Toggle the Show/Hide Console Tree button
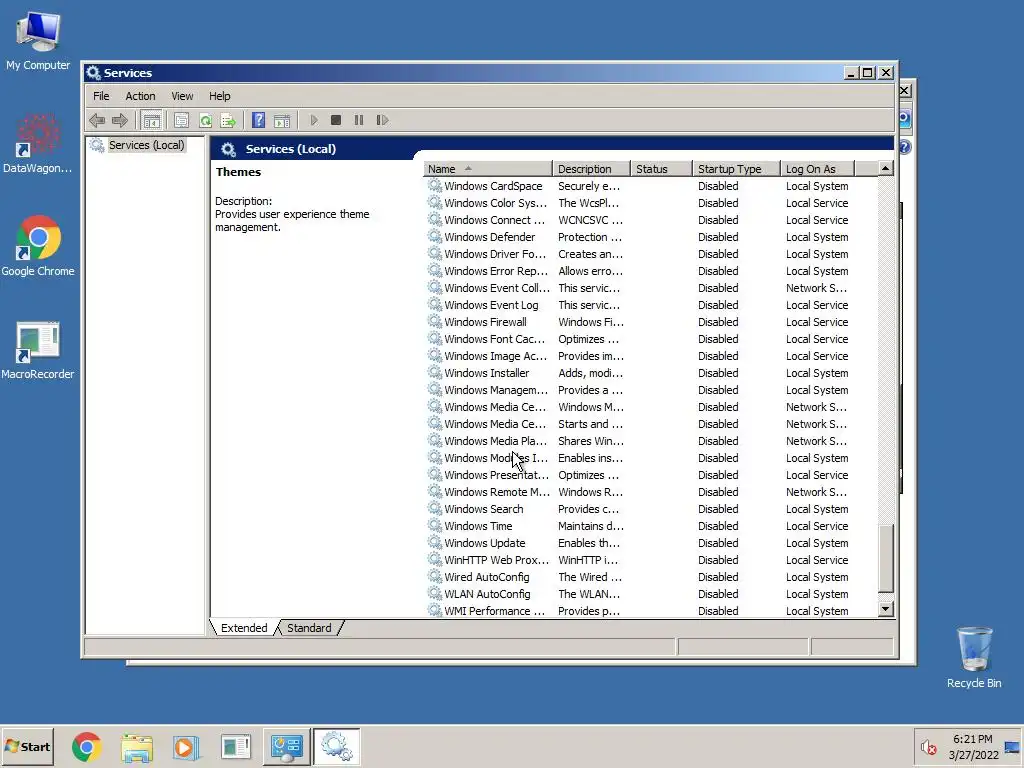The width and height of the screenshot is (1024, 768). [152, 120]
